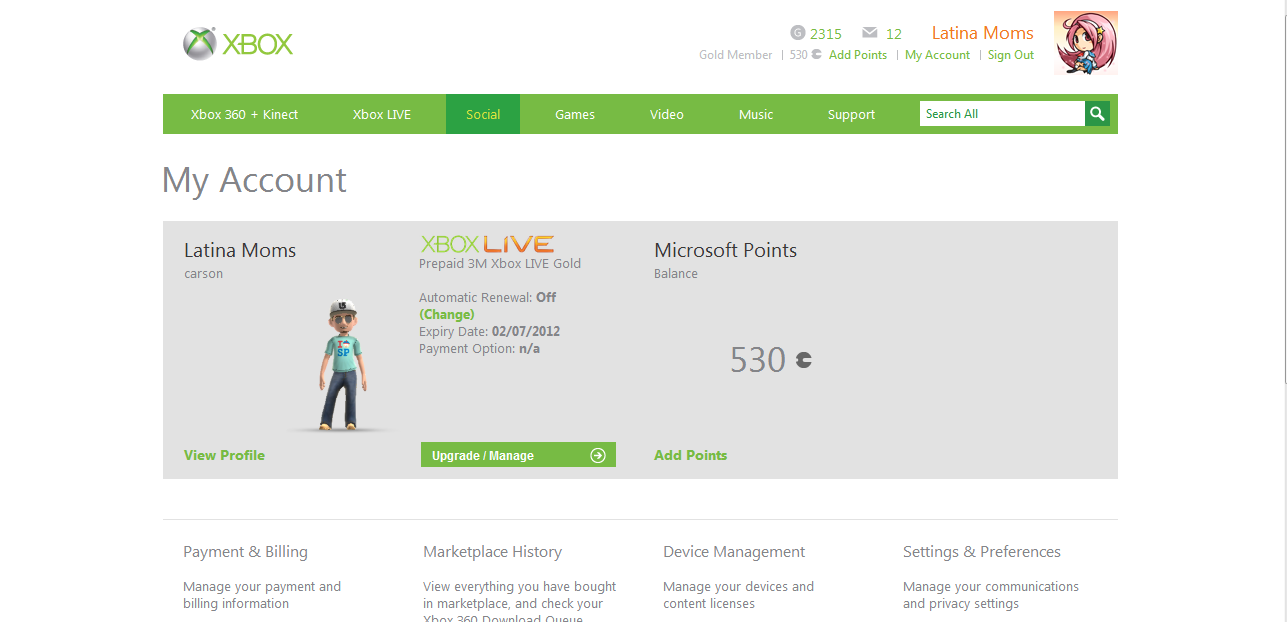
Task: Open the Xbox 360 + Kinect menu
Action: tap(245, 114)
